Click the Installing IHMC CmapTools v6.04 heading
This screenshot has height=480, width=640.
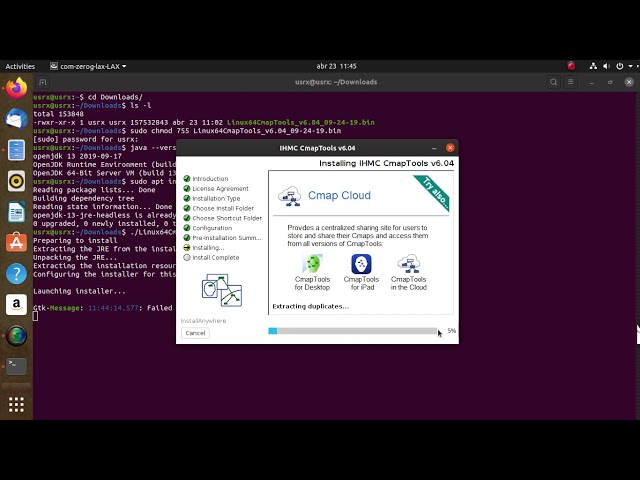tap(386, 163)
